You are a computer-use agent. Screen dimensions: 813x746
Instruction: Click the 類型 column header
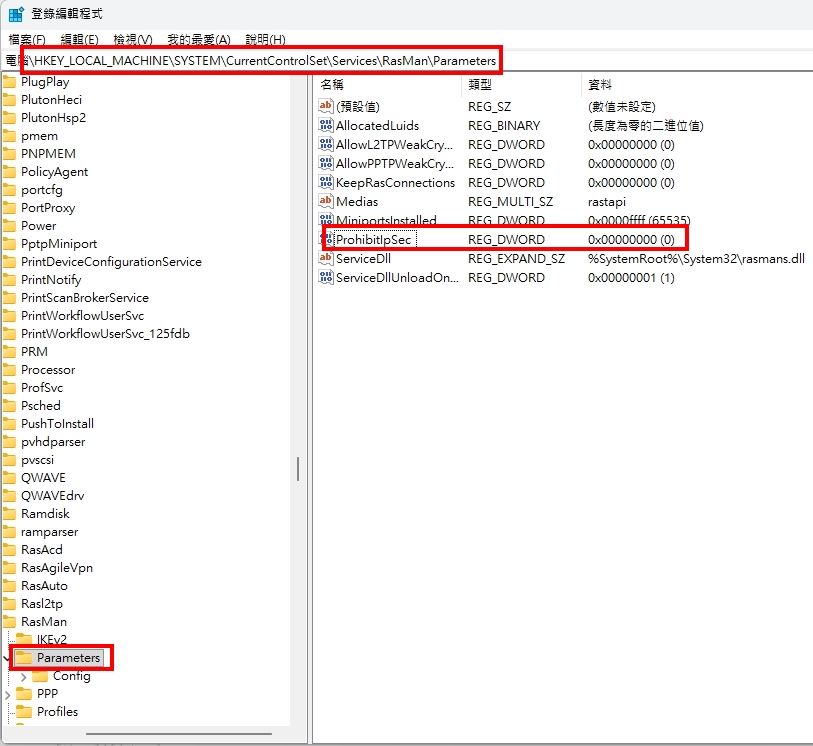pos(480,85)
